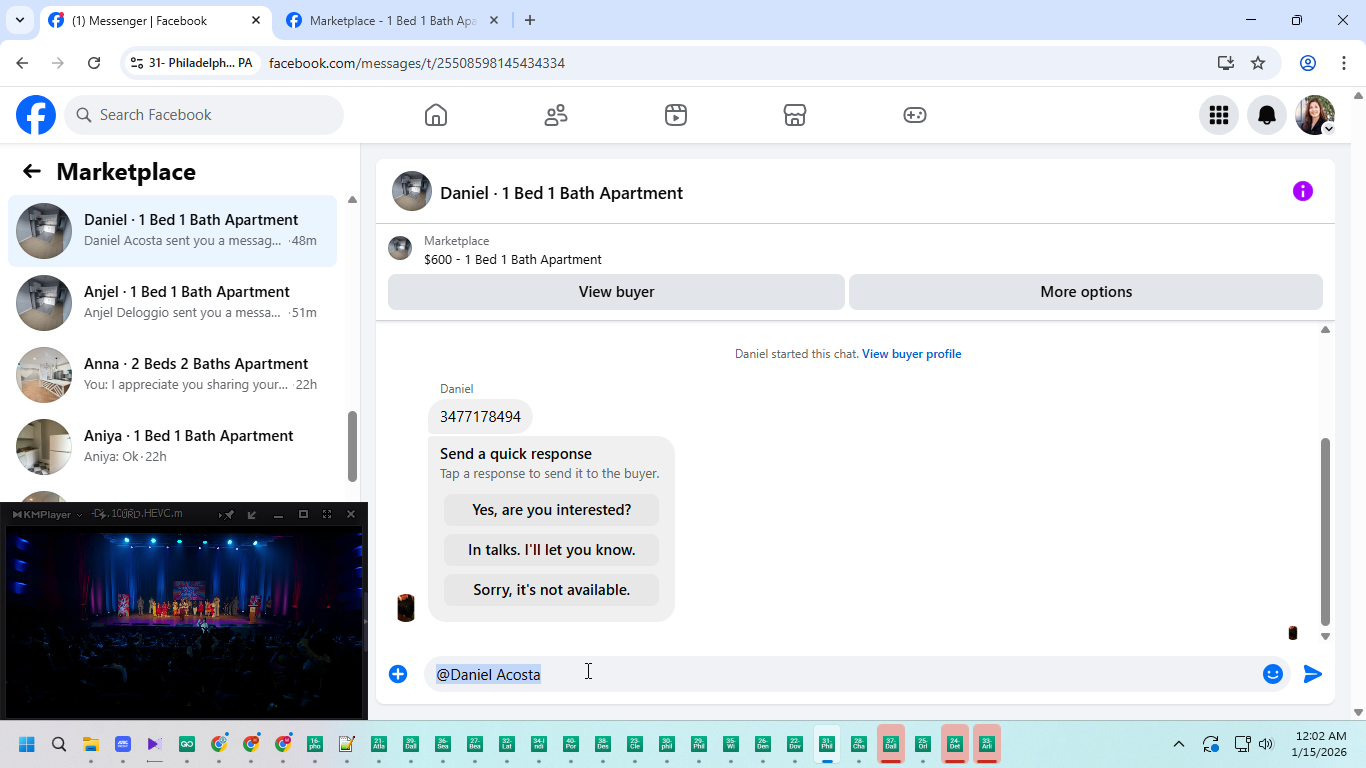Click the install app icon in address bar
This screenshot has height=768, width=1366.
(x=1226, y=63)
